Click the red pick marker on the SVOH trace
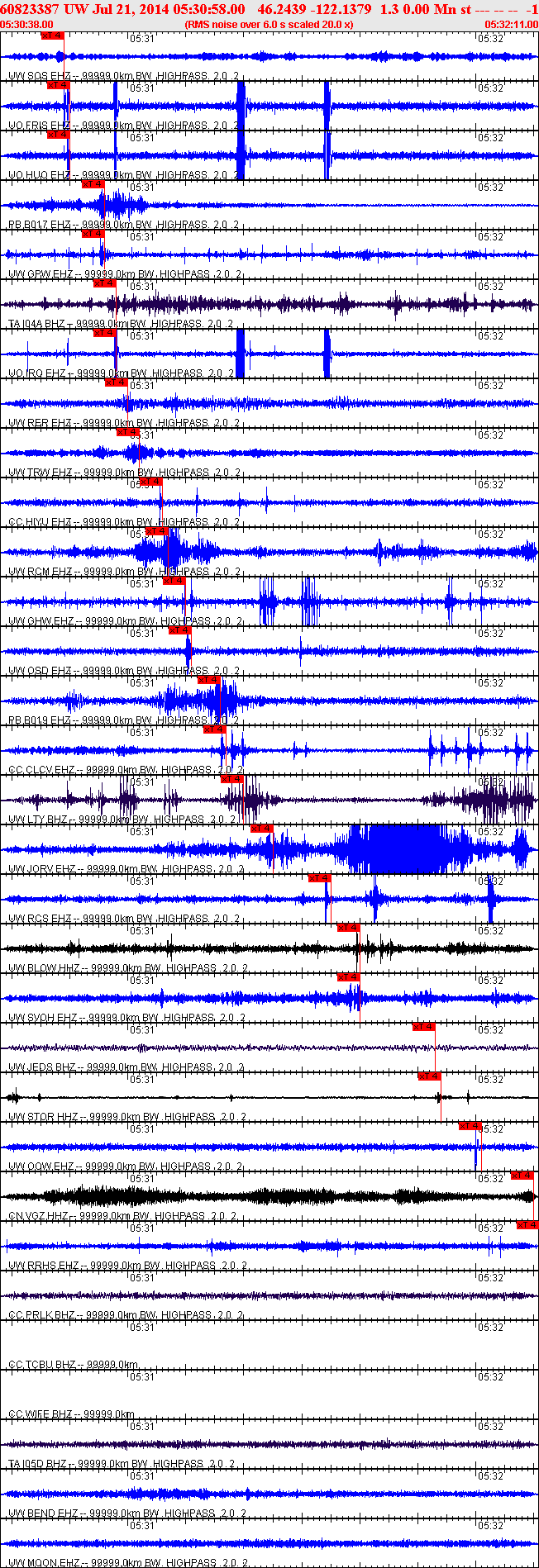 348,977
